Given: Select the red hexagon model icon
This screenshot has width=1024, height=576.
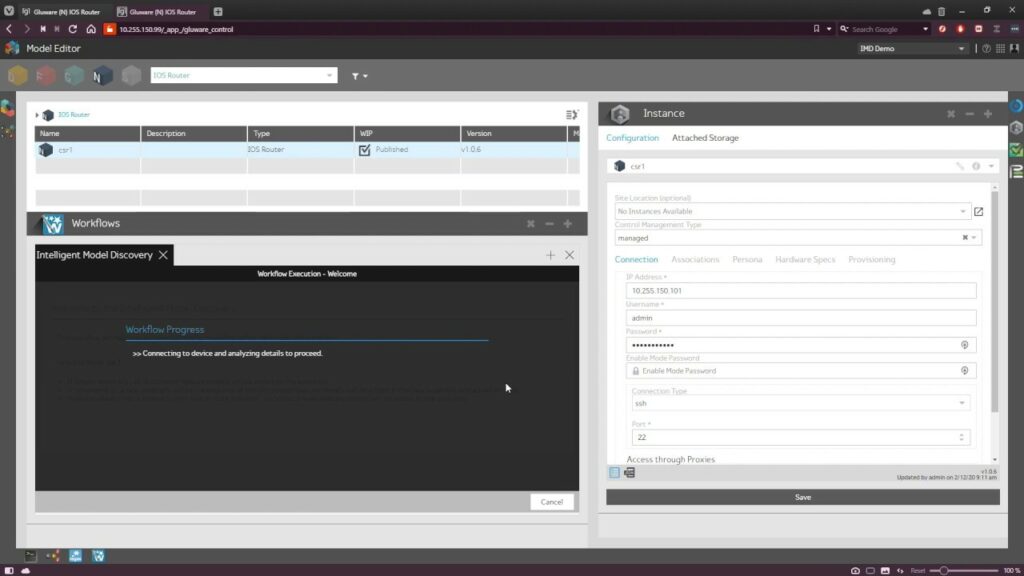Looking at the screenshot, I should coord(45,75).
